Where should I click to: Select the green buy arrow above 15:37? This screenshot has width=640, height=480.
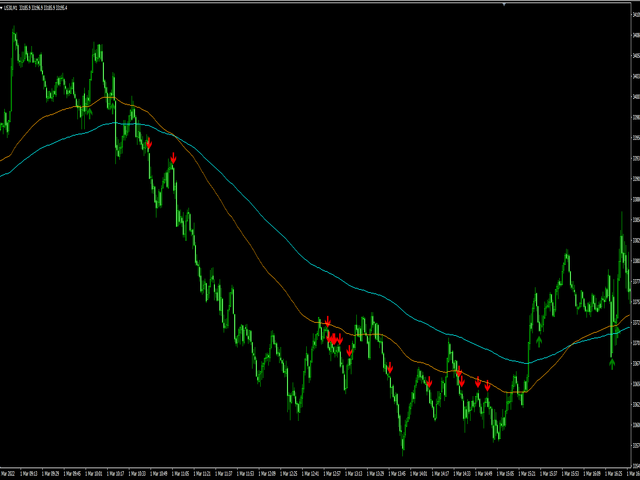539,341
